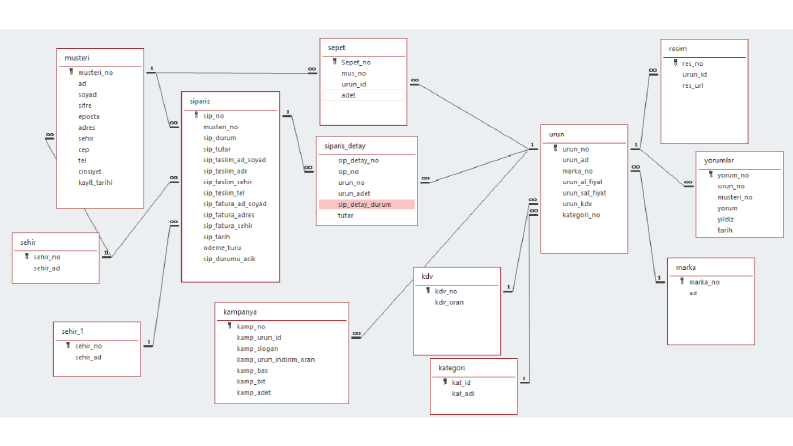The width and height of the screenshot is (793, 446).
Task: Click the res_url field in resim
Action: [692, 85]
